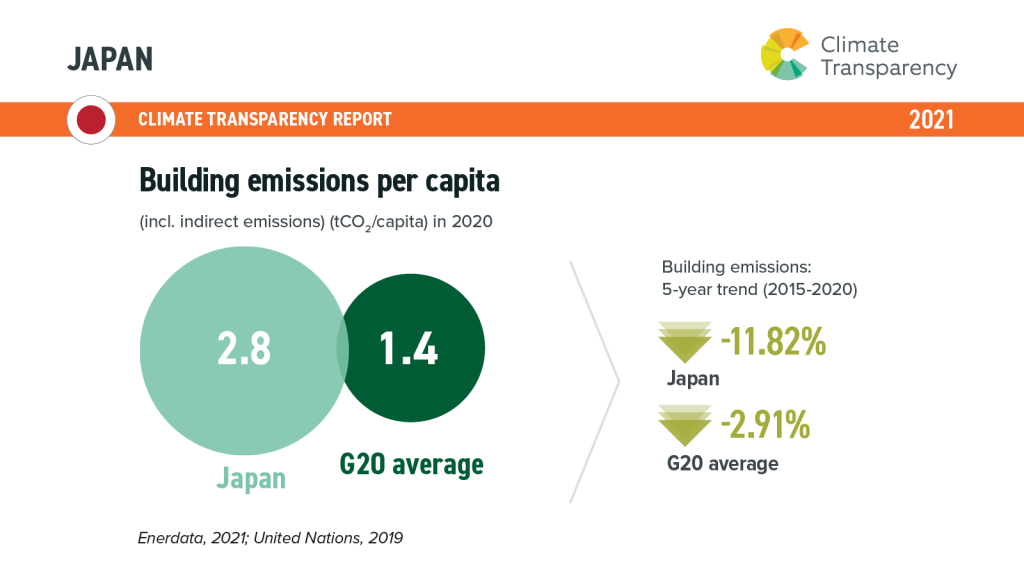1024x576 pixels.
Task: Click the Enerdata 2021 source citation
Action: pos(270,538)
